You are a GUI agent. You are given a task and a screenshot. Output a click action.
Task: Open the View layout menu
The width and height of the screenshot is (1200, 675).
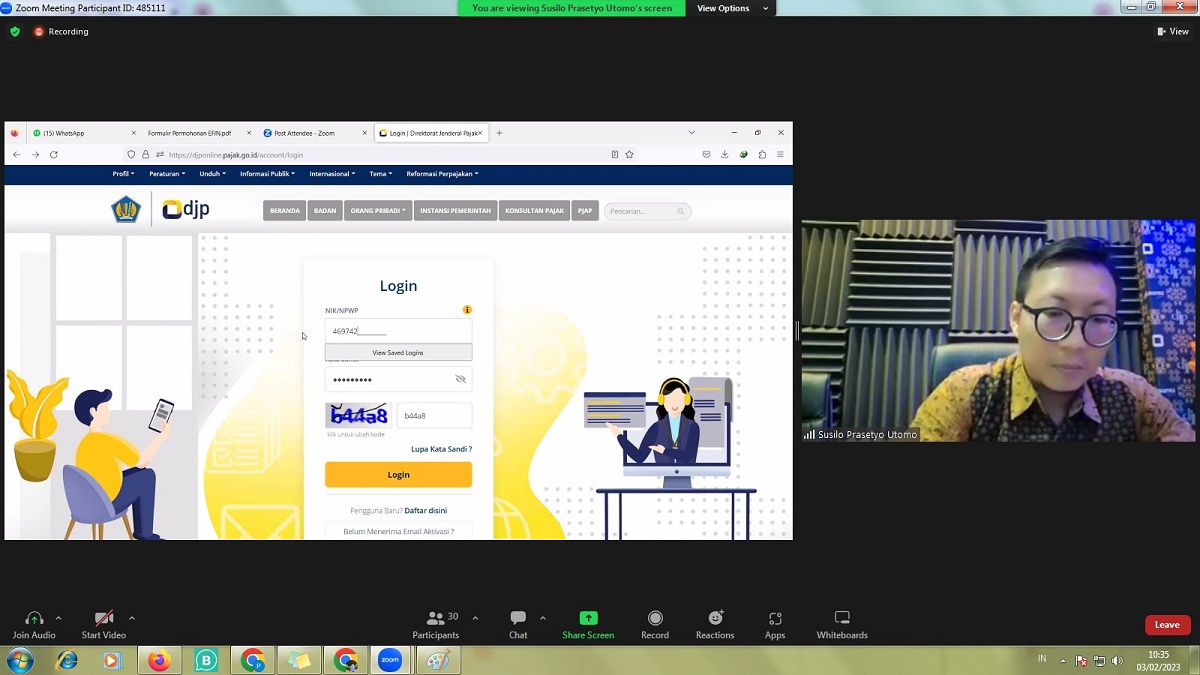(1173, 31)
